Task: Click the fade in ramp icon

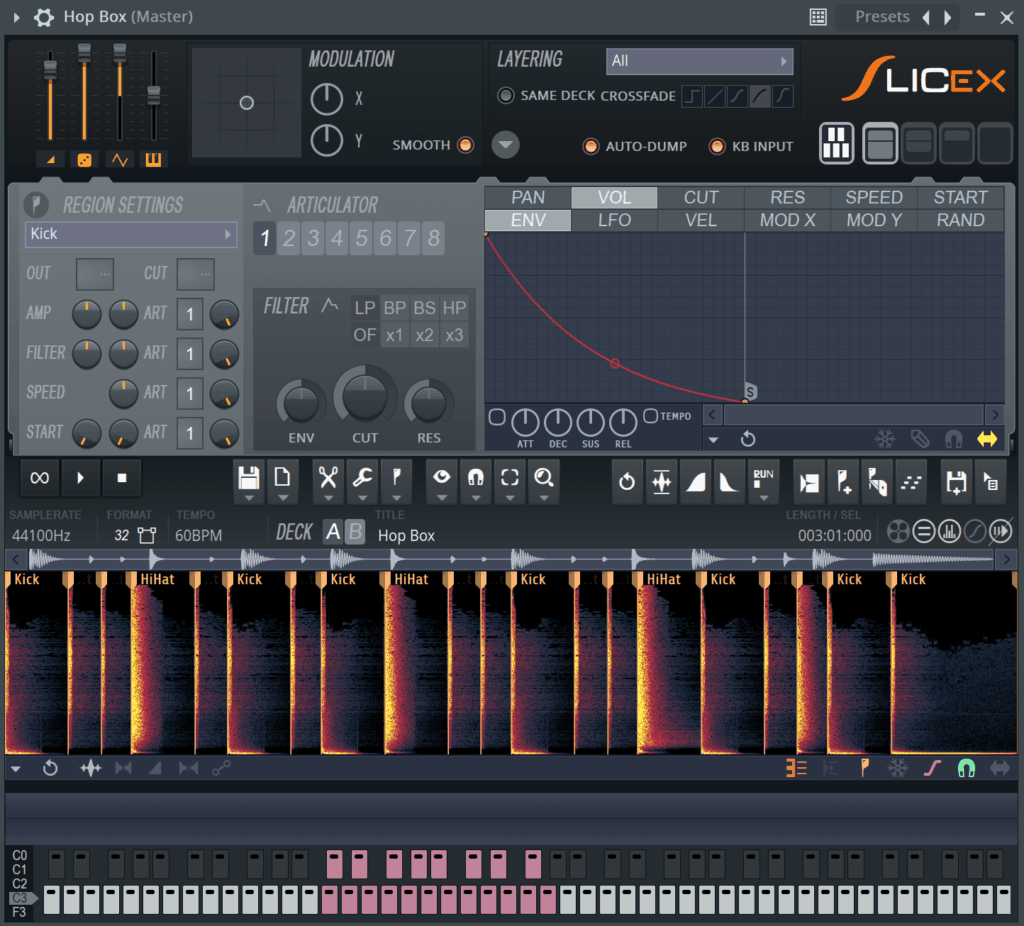Action: (x=695, y=481)
